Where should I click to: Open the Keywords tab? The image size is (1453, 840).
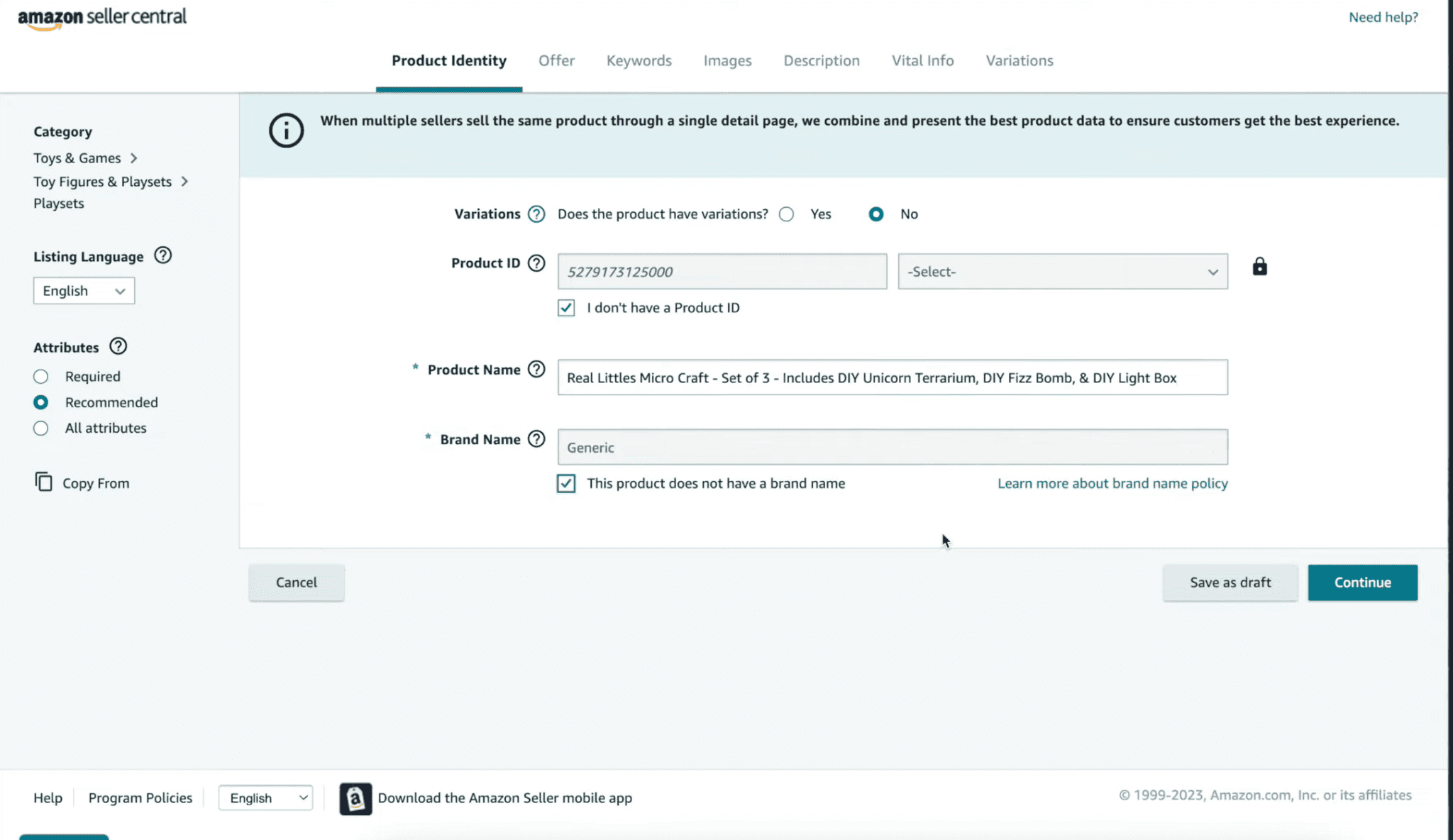639,60
